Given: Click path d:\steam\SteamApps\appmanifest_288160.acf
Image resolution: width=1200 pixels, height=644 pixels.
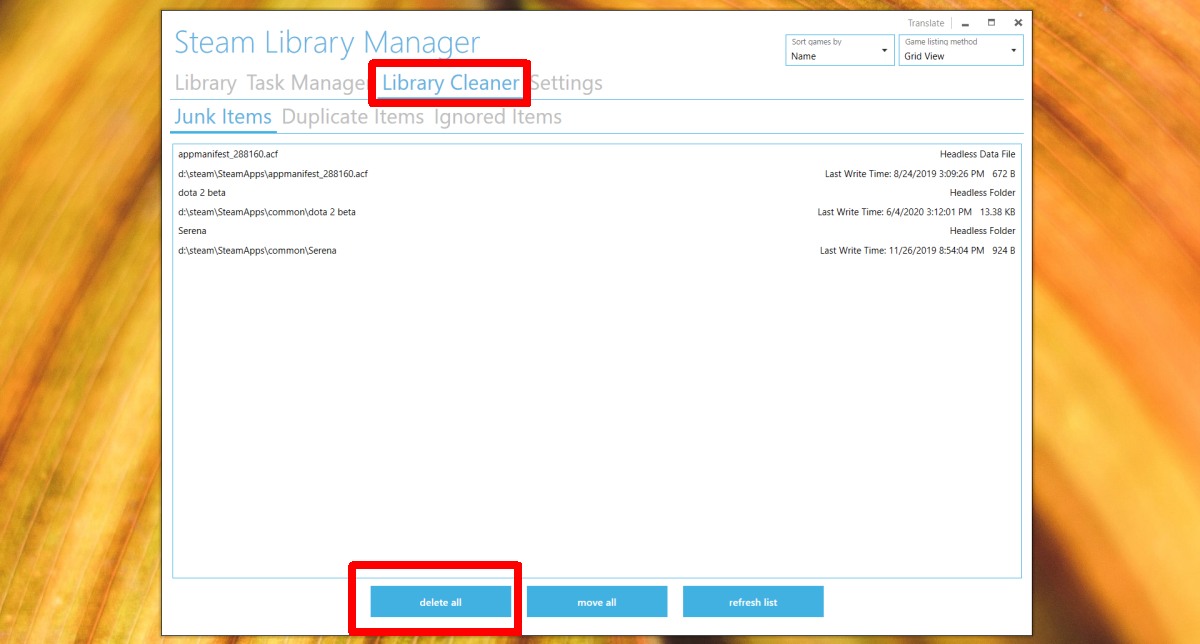Looking at the screenshot, I should (273, 174).
